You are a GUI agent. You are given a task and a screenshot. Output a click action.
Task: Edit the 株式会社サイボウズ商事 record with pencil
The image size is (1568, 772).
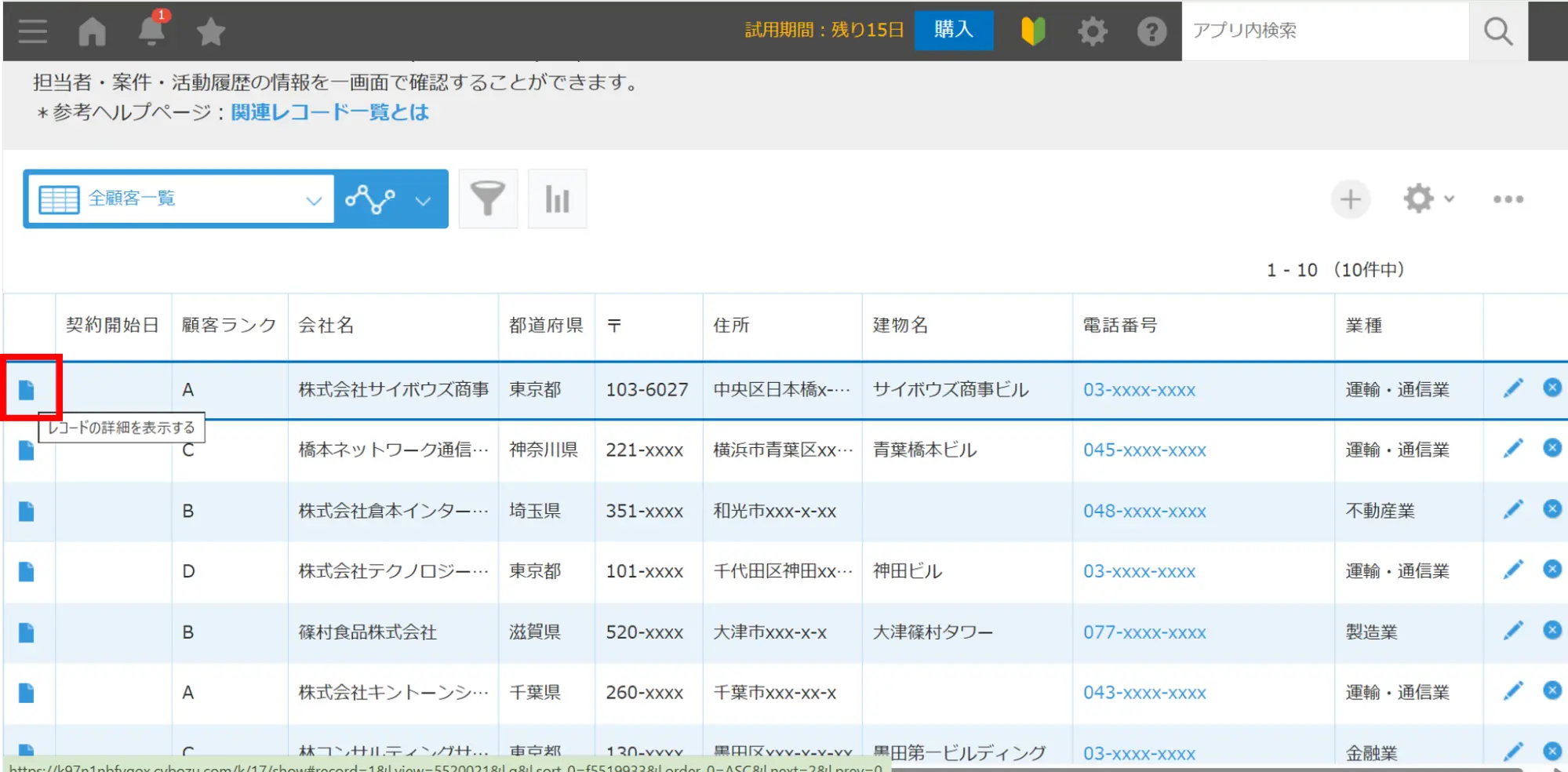[x=1512, y=388]
